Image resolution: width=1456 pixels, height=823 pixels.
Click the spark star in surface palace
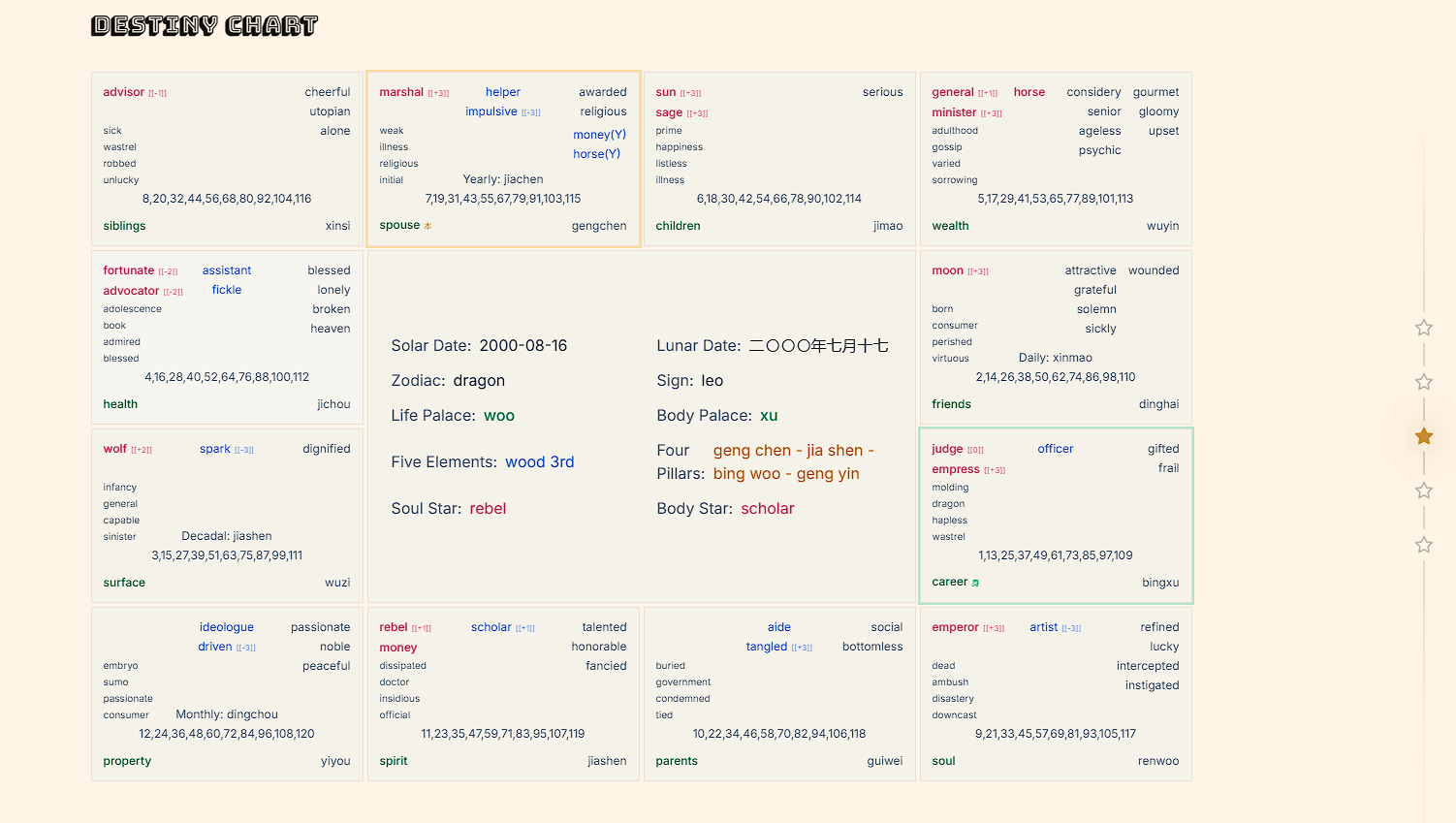point(215,449)
